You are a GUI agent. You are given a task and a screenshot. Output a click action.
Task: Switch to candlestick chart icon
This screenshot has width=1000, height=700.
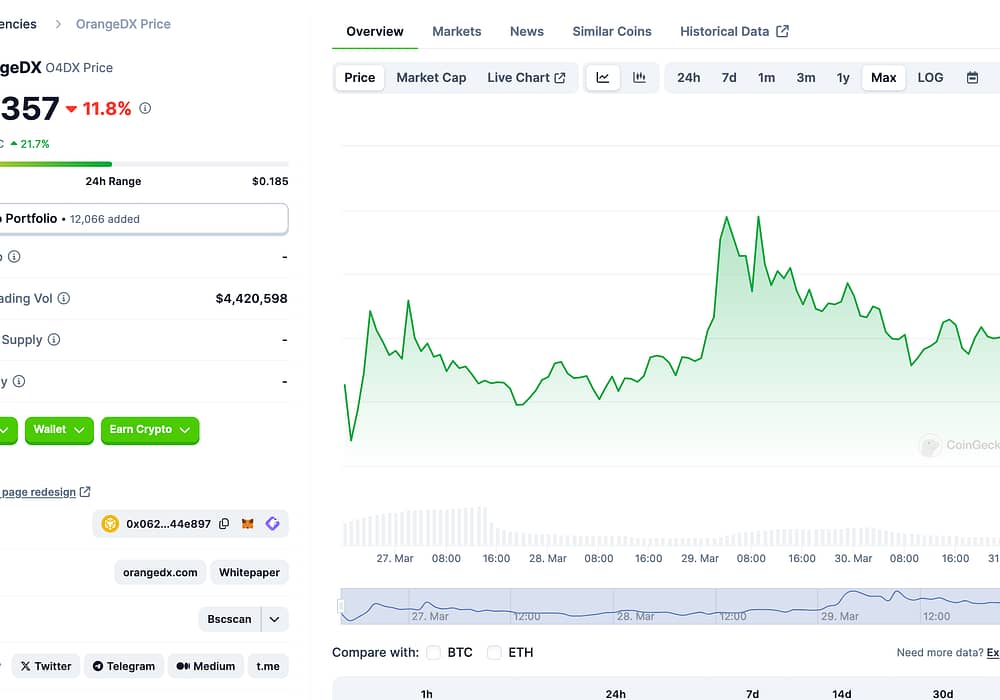[639, 78]
